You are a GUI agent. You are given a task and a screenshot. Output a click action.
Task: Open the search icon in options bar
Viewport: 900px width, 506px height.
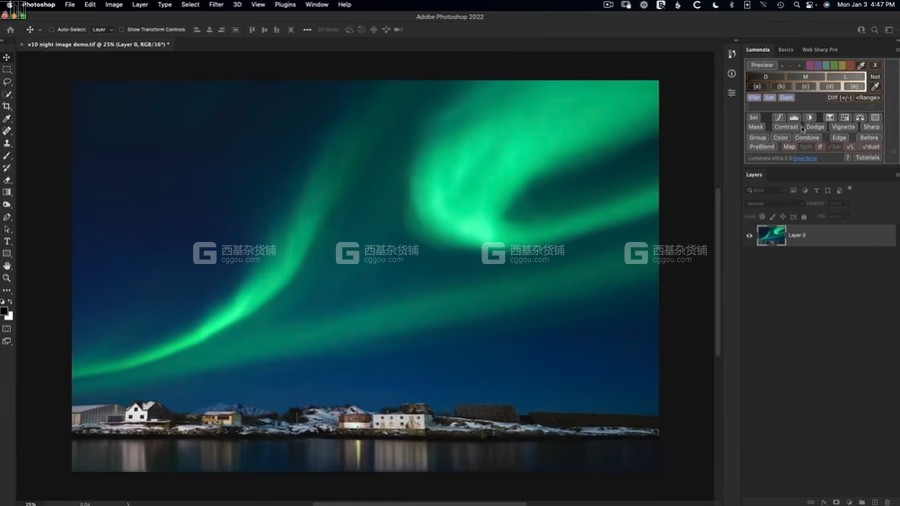click(x=874, y=30)
